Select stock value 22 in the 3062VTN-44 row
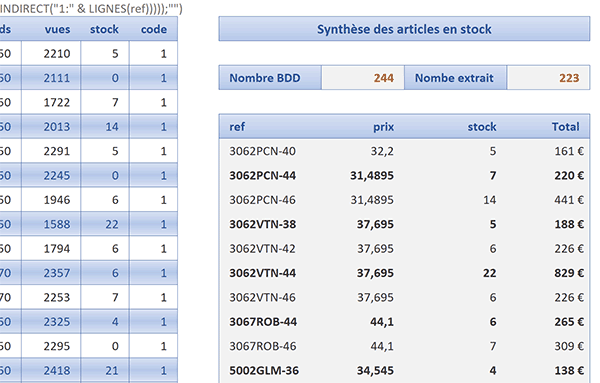The height and width of the screenshot is (383, 600). coord(489,273)
